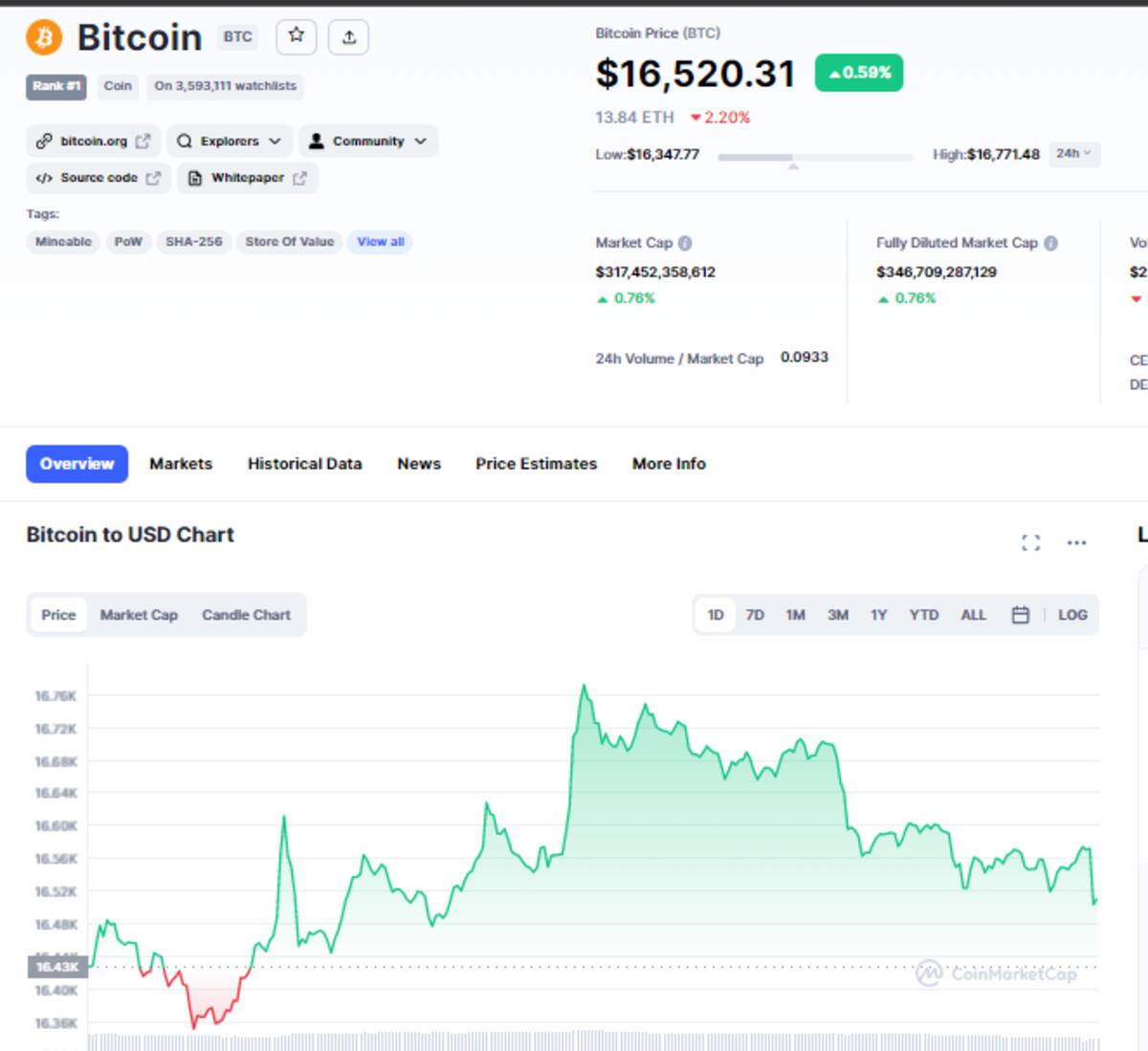Toggle LOG scale on the chart
The image size is (1148, 1051).
pyautogui.click(x=1072, y=615)
